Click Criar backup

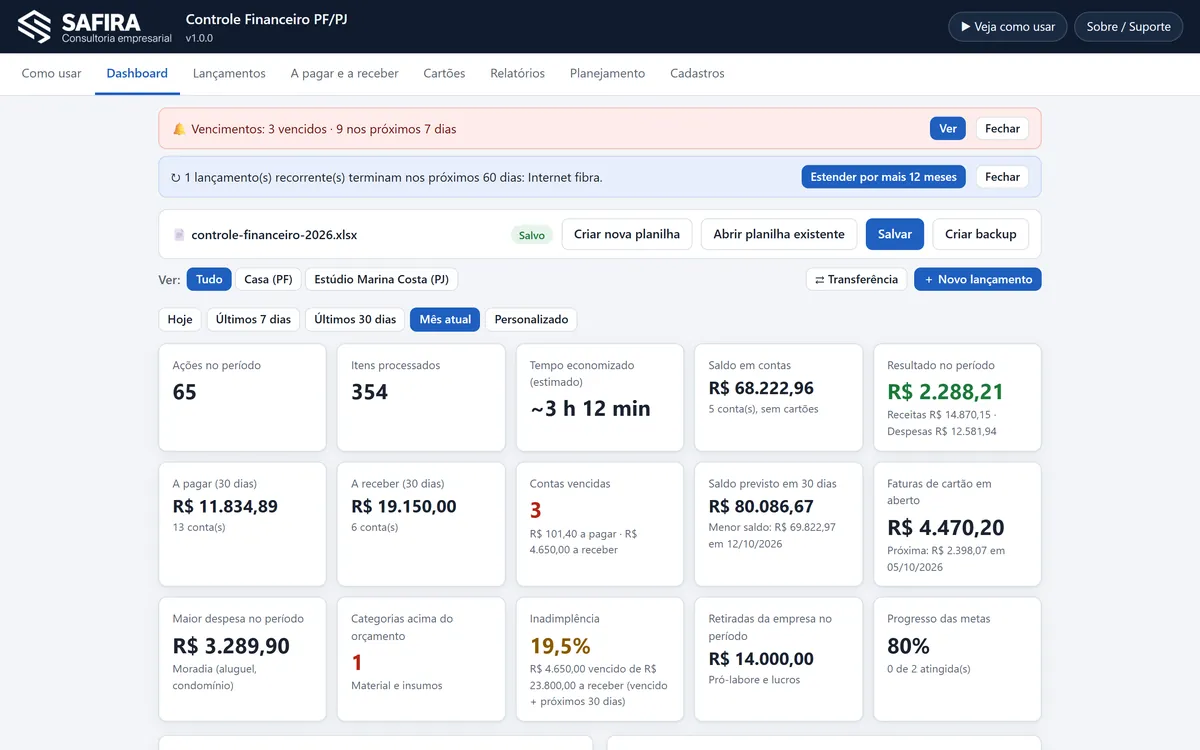pos(981,234)
